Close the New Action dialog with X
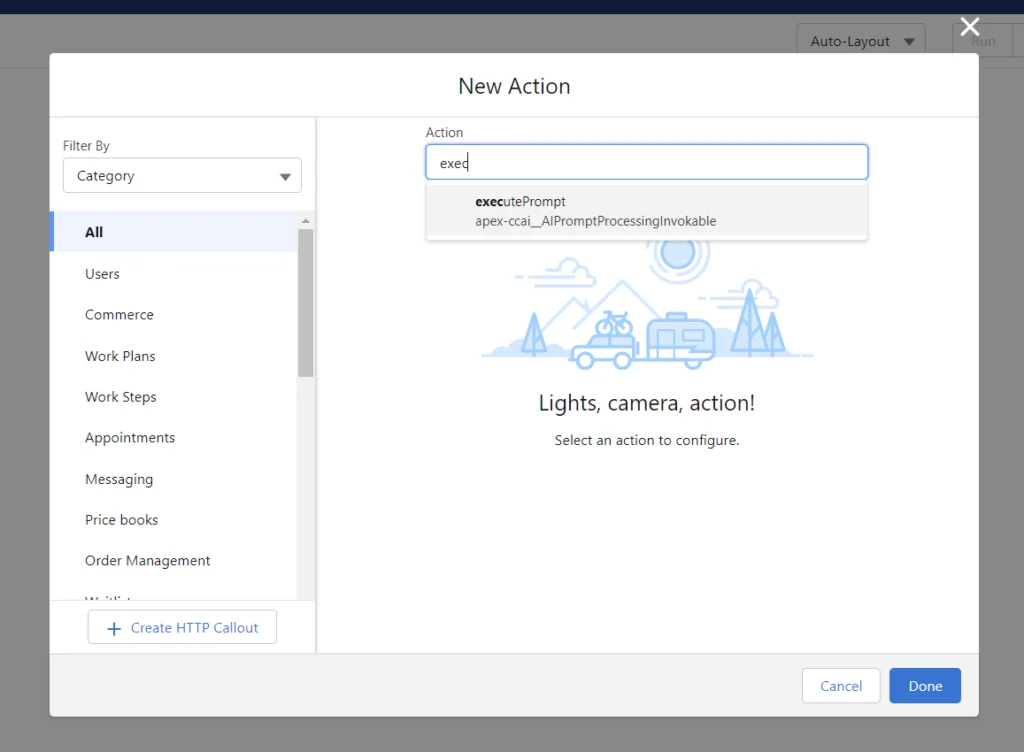1024x752 pixels. coord(969,27)
